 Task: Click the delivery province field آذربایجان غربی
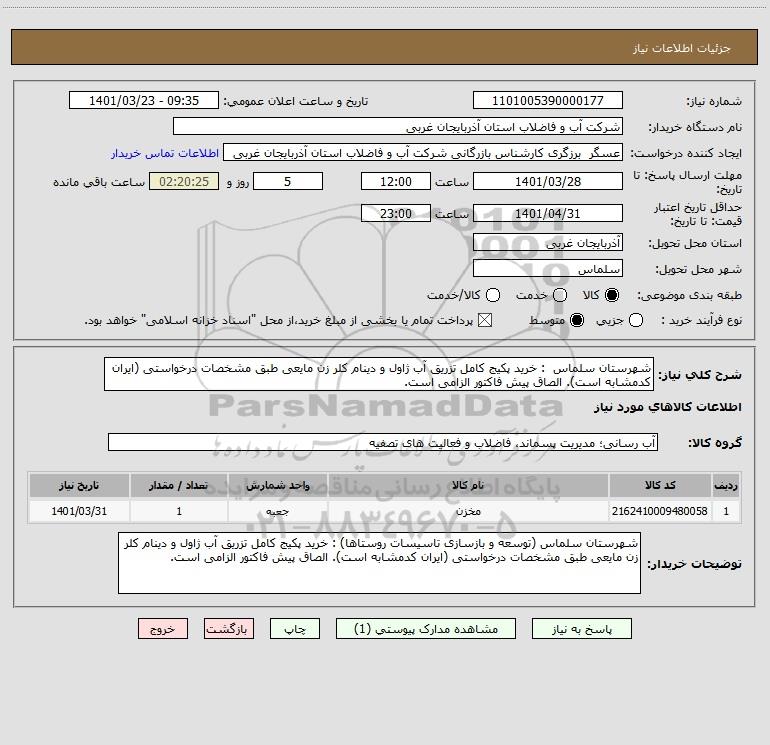[x=548, y=243]
